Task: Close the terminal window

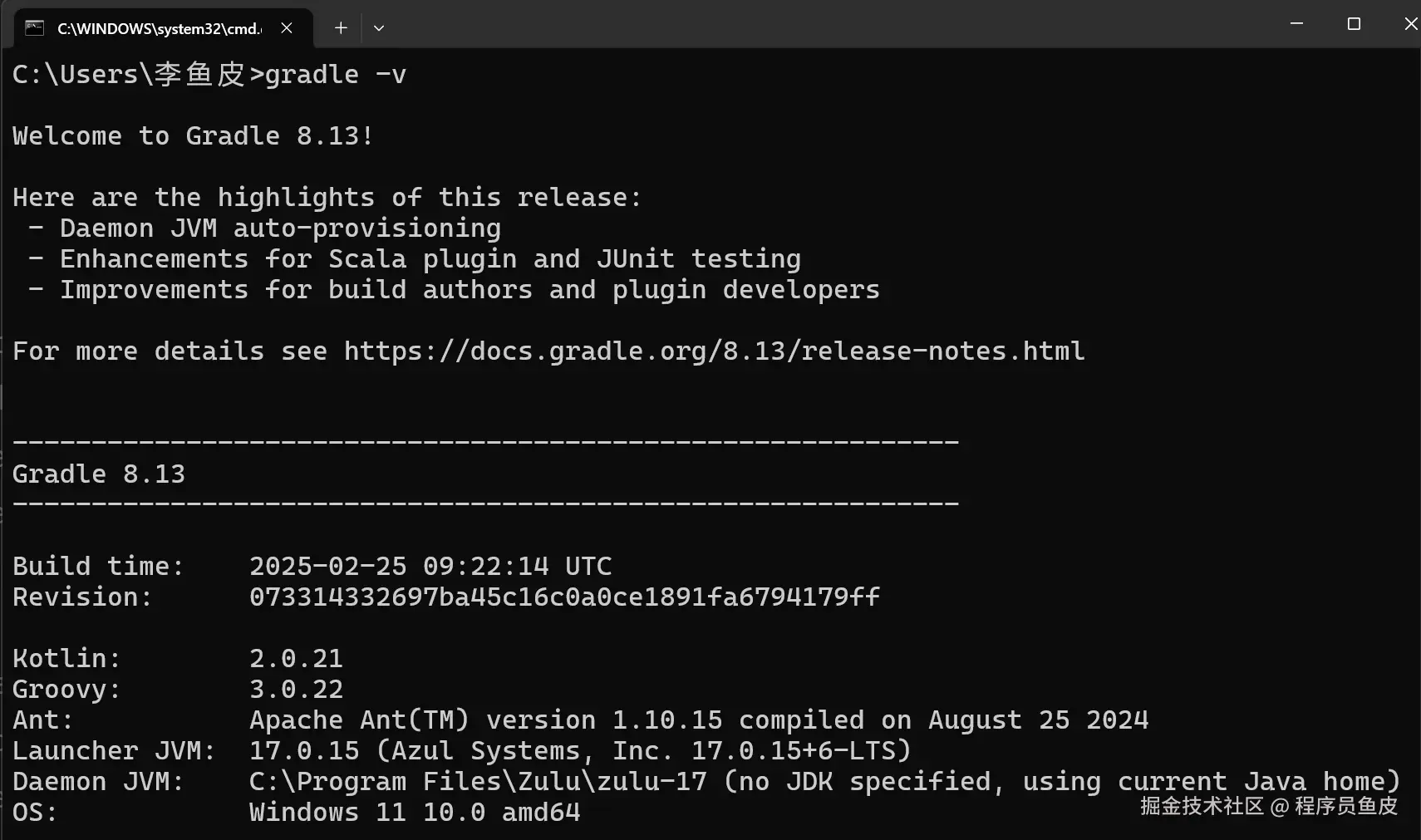Action: [1410, 24]
